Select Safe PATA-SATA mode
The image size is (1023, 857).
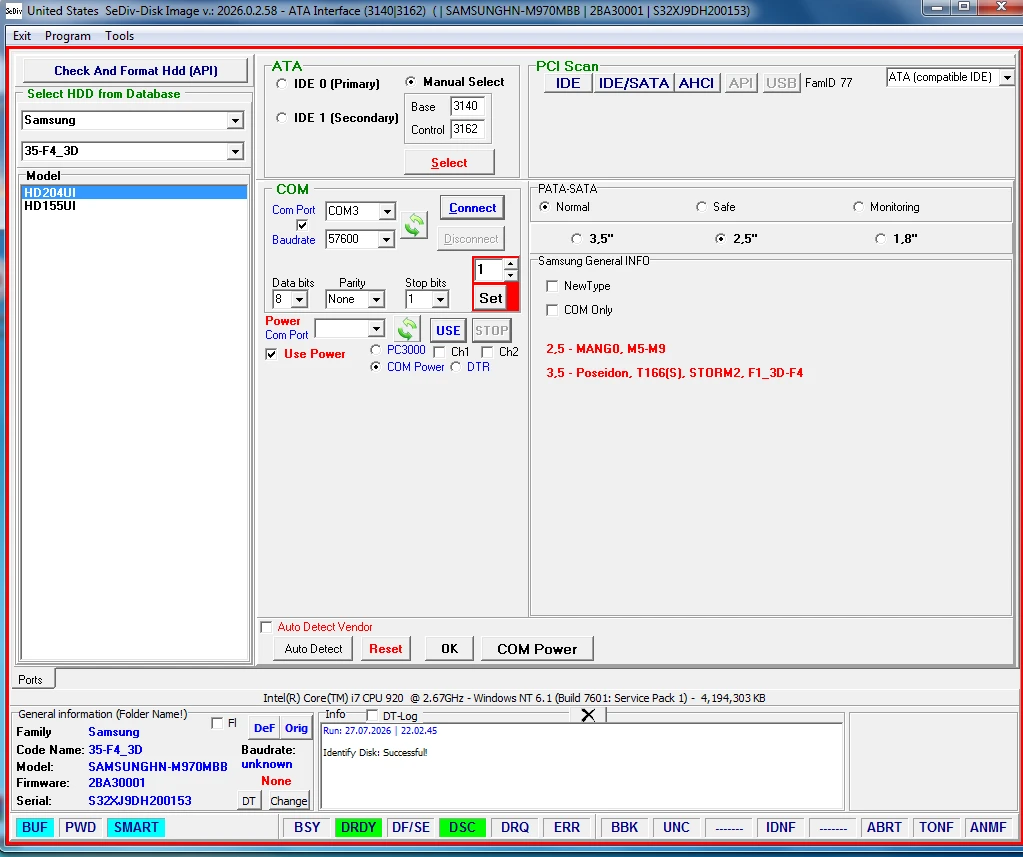[701, 207]
